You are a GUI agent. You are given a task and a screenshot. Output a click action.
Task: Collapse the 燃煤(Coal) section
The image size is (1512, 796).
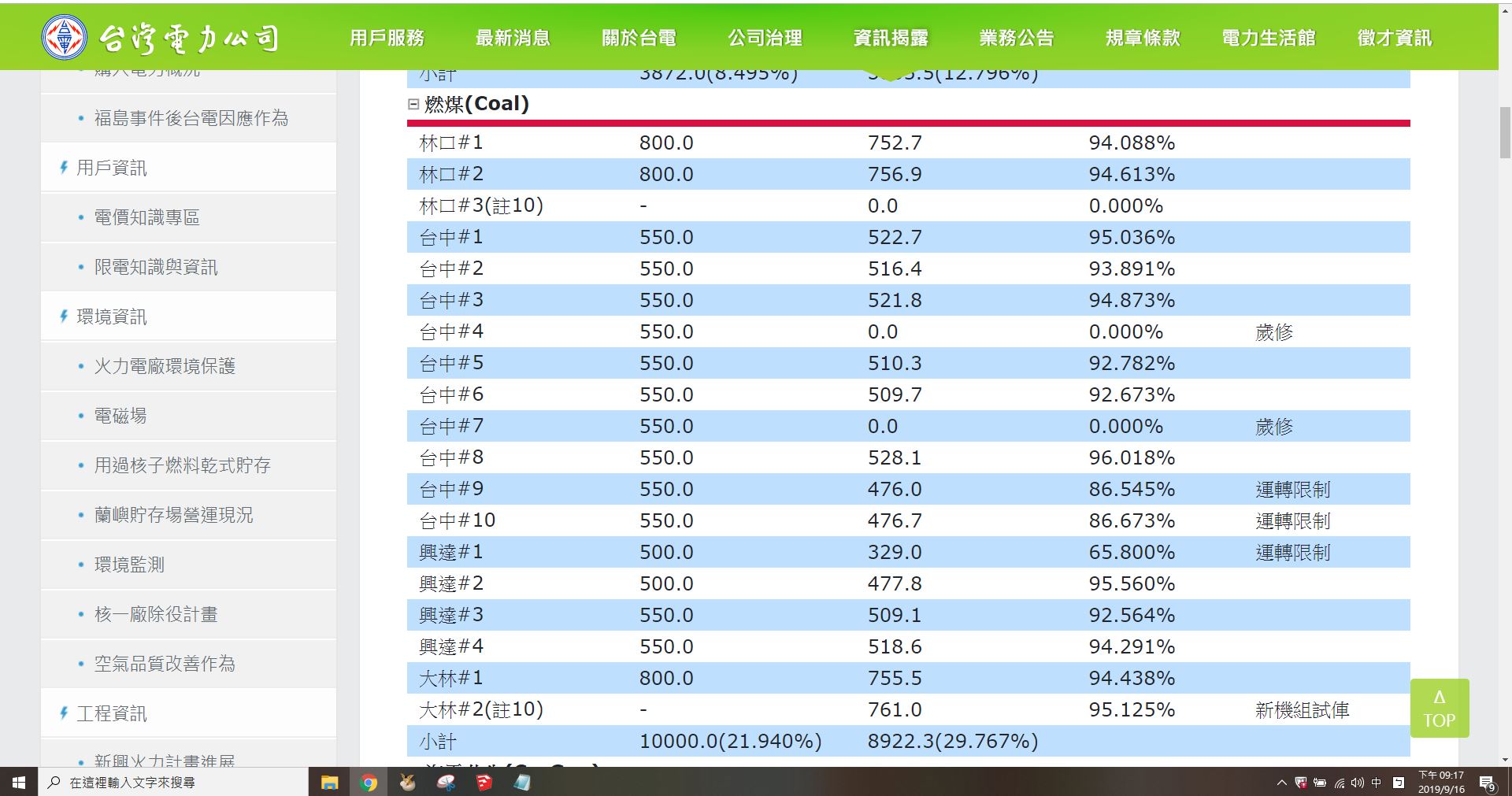click(413, 104)
